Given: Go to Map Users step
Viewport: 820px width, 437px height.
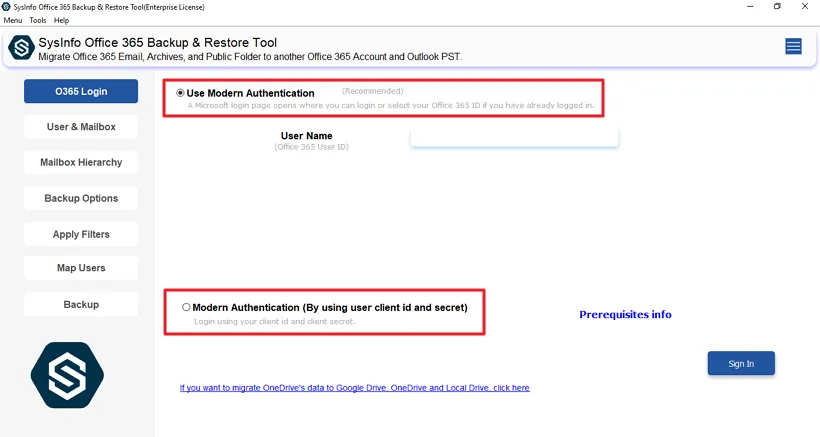Looking at the screenshot, I should (x=81, y=268).
